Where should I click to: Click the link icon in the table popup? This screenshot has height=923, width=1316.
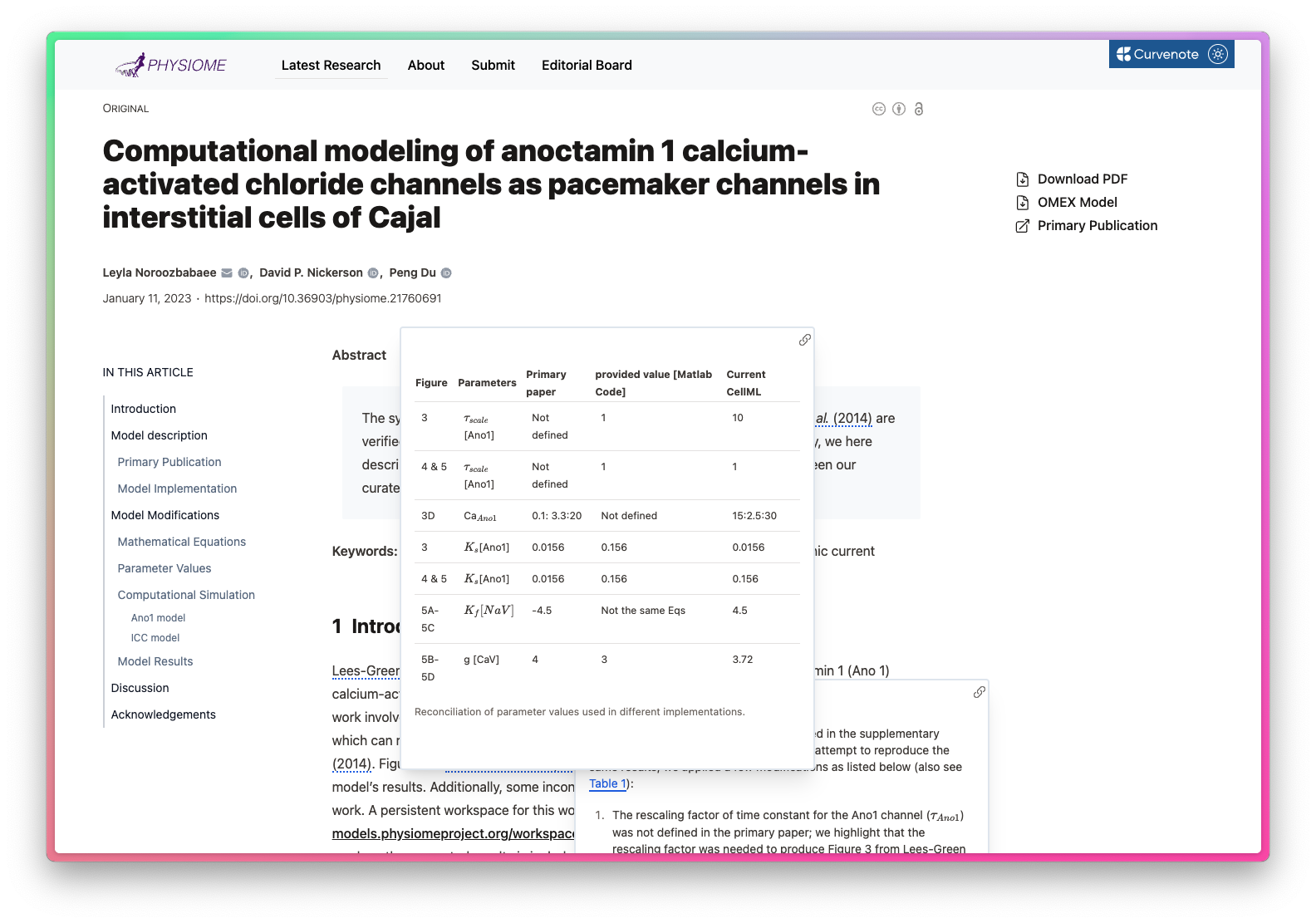coord(804,340)
